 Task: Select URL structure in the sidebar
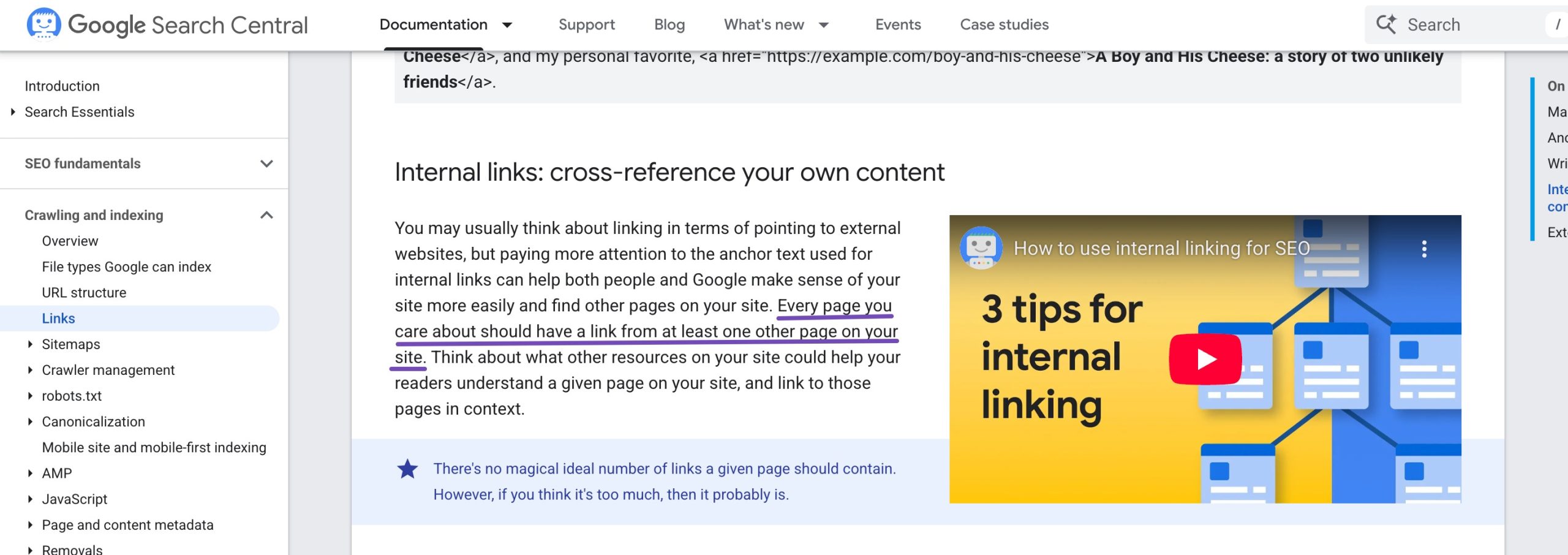84,293
